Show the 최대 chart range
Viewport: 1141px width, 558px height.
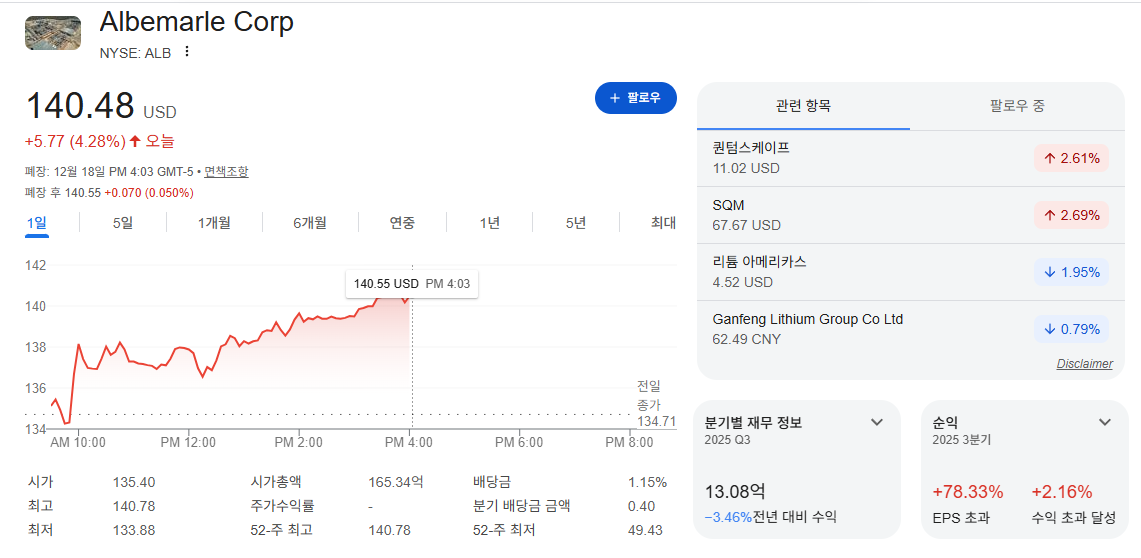click(663, 223)
